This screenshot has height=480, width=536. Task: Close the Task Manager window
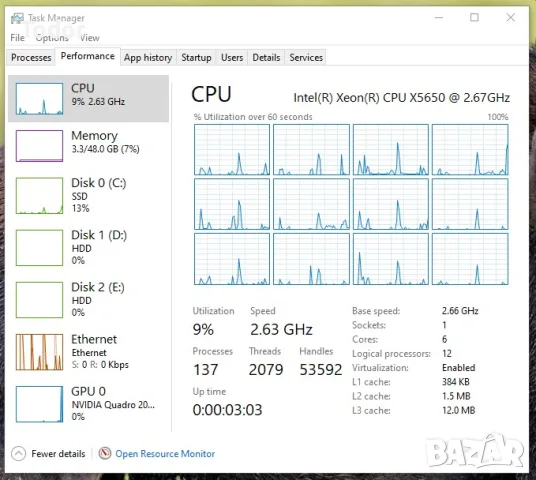tap(511, 17)
